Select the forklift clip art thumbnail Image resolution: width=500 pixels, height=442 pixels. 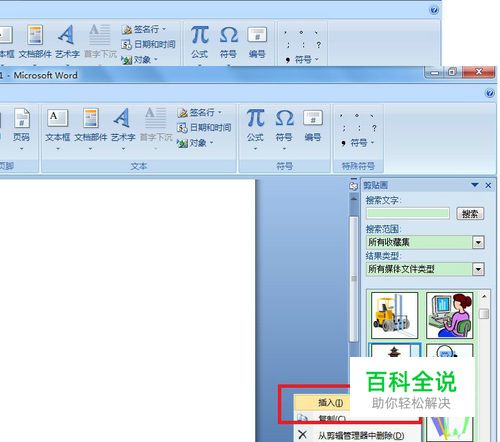(x=395, y=315)
